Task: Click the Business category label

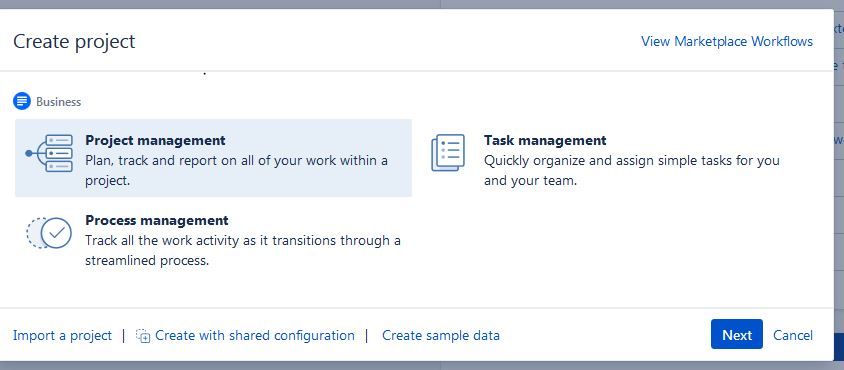Action: (59, 102)
